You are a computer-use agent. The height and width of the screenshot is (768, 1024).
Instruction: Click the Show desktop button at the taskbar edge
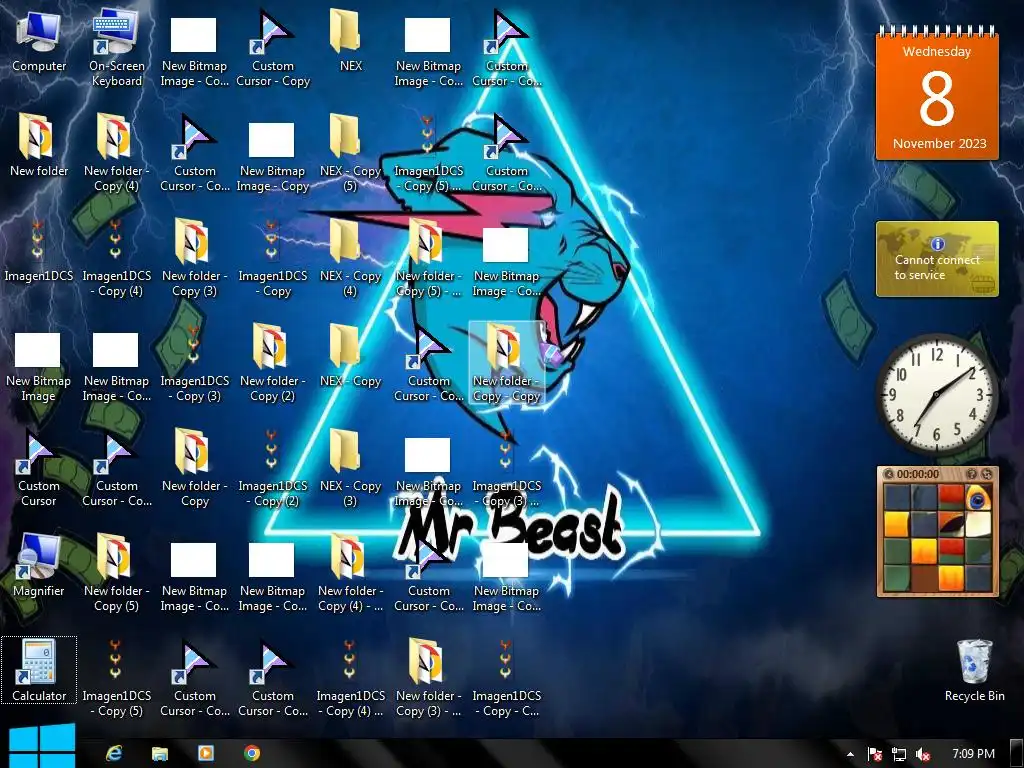coord(1016,754)
